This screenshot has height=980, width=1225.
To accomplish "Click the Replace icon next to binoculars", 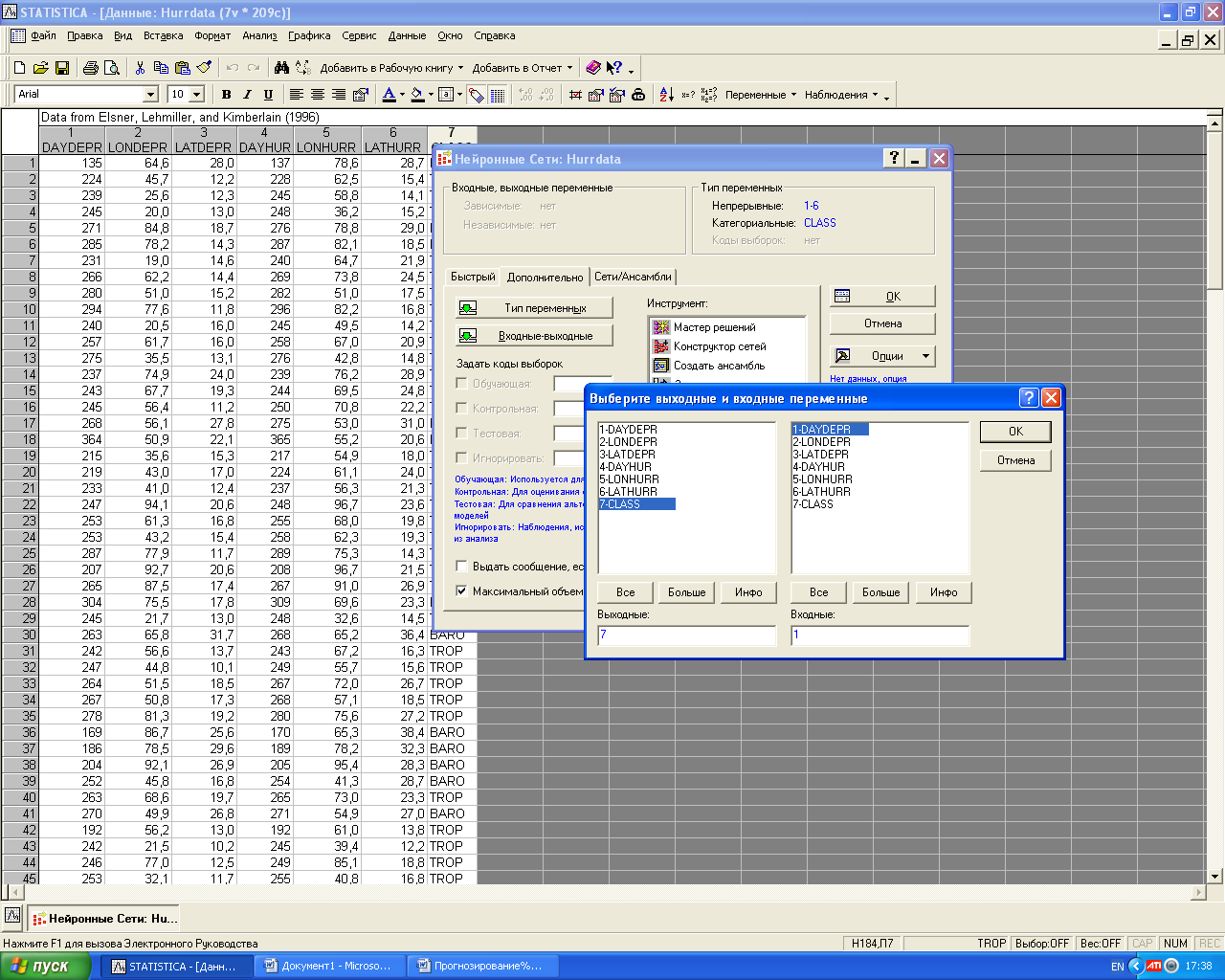I will tap(302, 68).
